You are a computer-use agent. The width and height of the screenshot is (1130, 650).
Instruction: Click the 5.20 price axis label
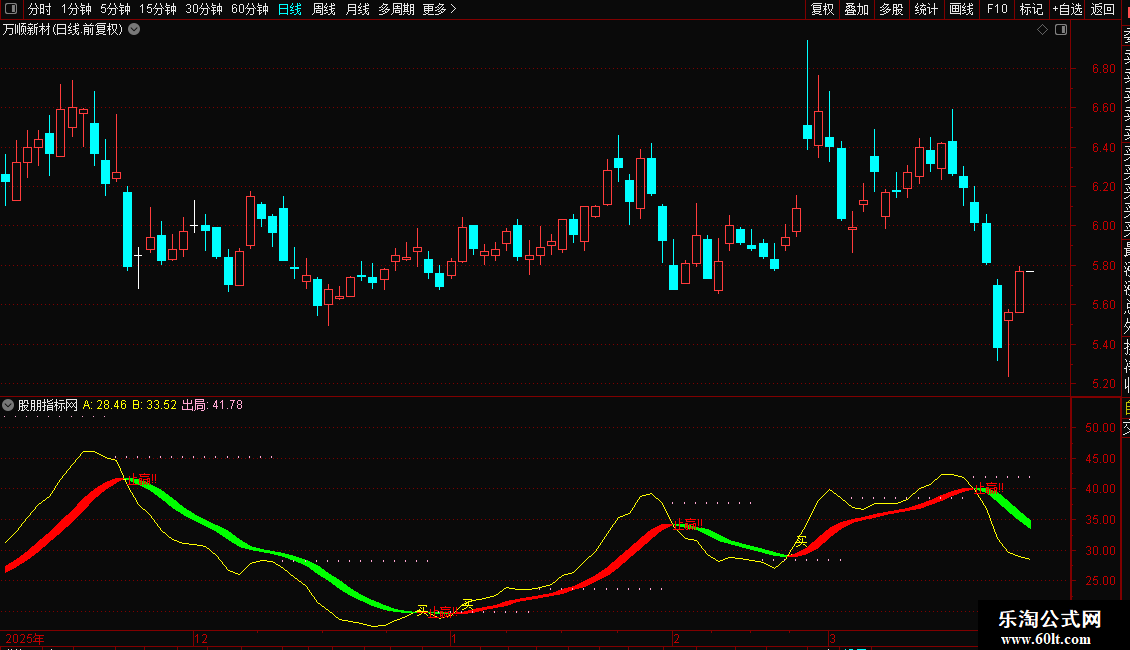(1103, 384)
